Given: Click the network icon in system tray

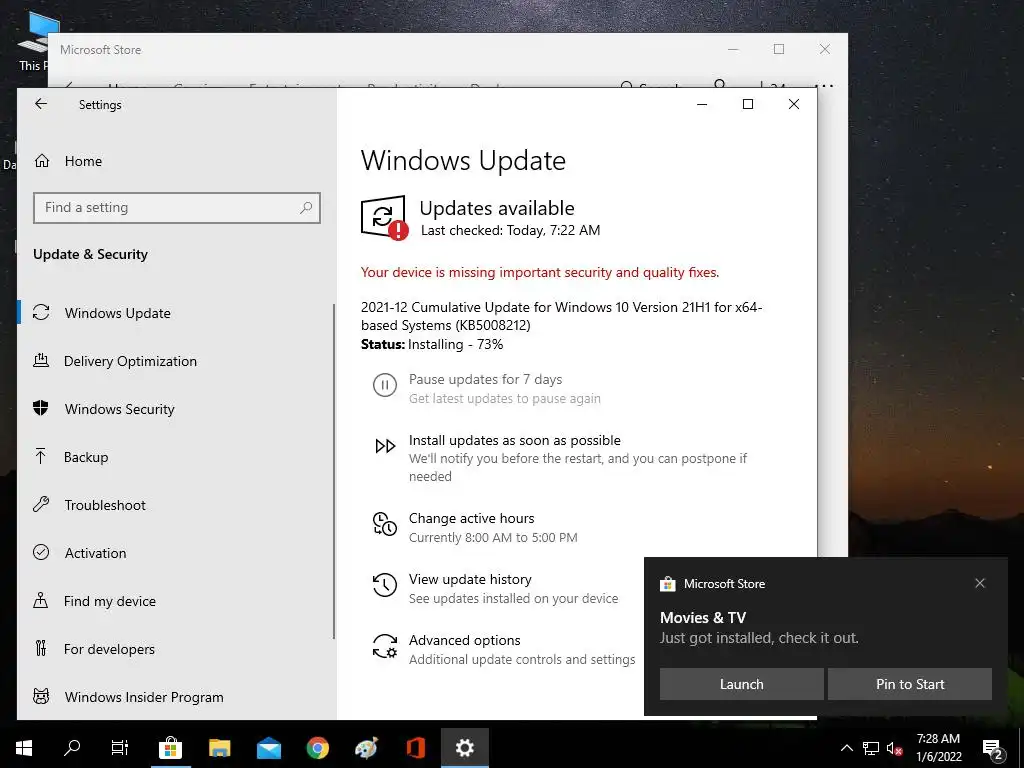Looking at the screenshot, I should [871, 748].
